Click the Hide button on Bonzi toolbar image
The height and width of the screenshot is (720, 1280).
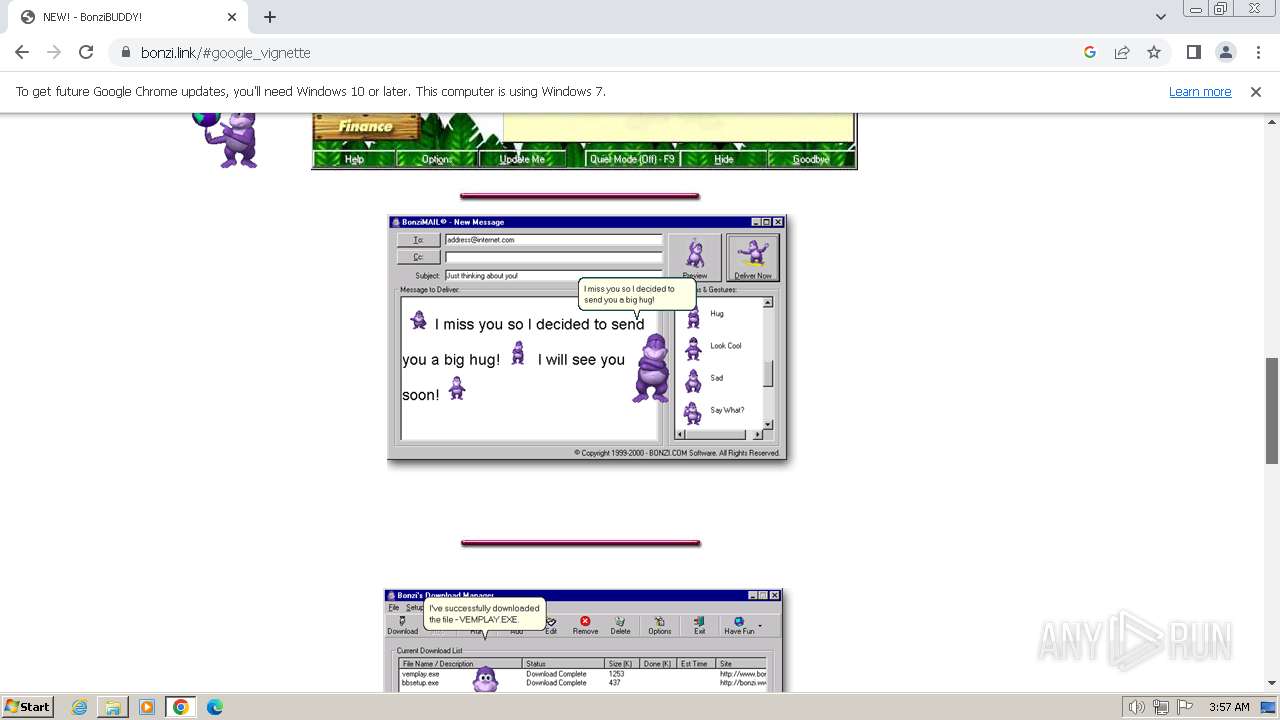(724, 159)
